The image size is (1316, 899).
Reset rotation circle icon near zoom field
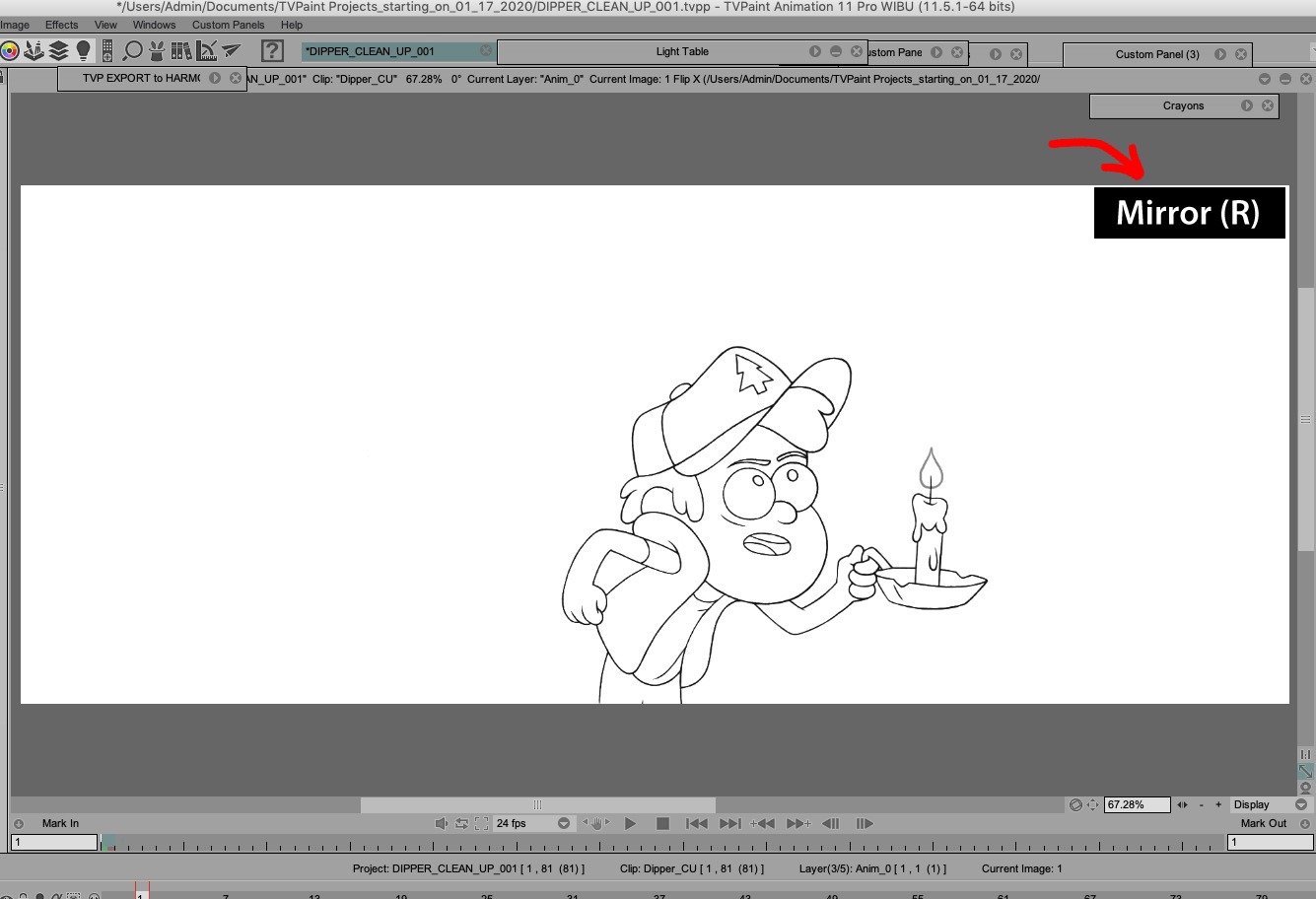click(1075, 804)
